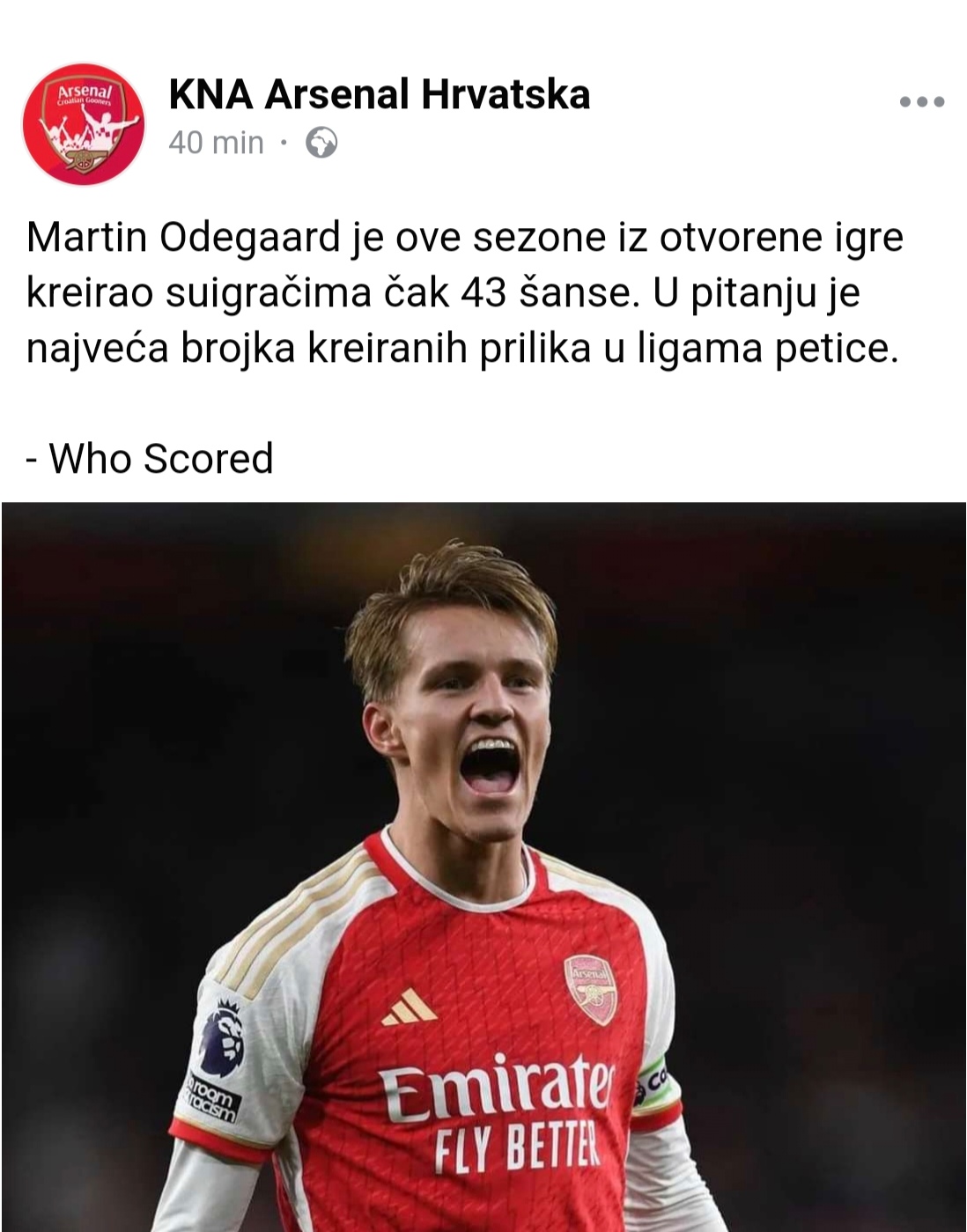The height and width of the screenshot is (1232, 967).
Task: Click the gold Adidas logo on the shirt
Action: tap(410, 1008)
